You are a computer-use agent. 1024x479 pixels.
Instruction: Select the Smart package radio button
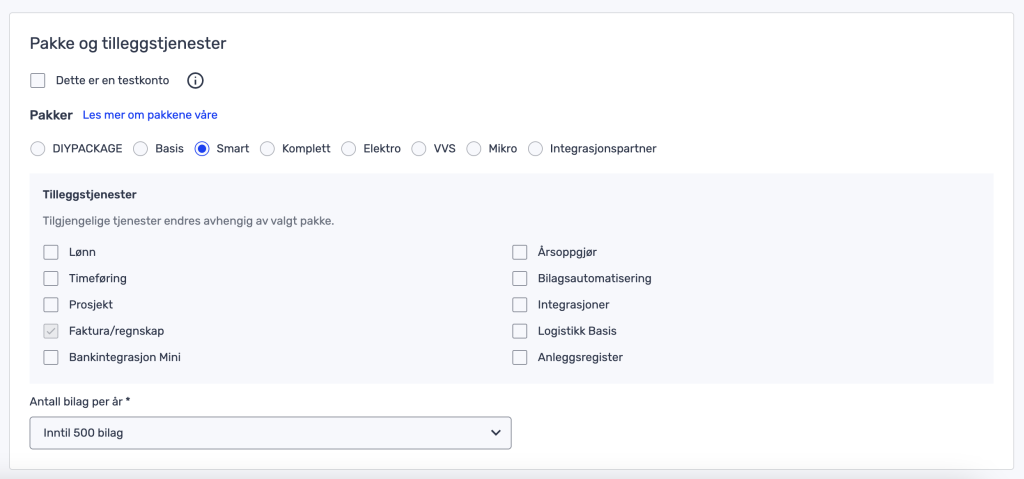click(x=202, y=149)
